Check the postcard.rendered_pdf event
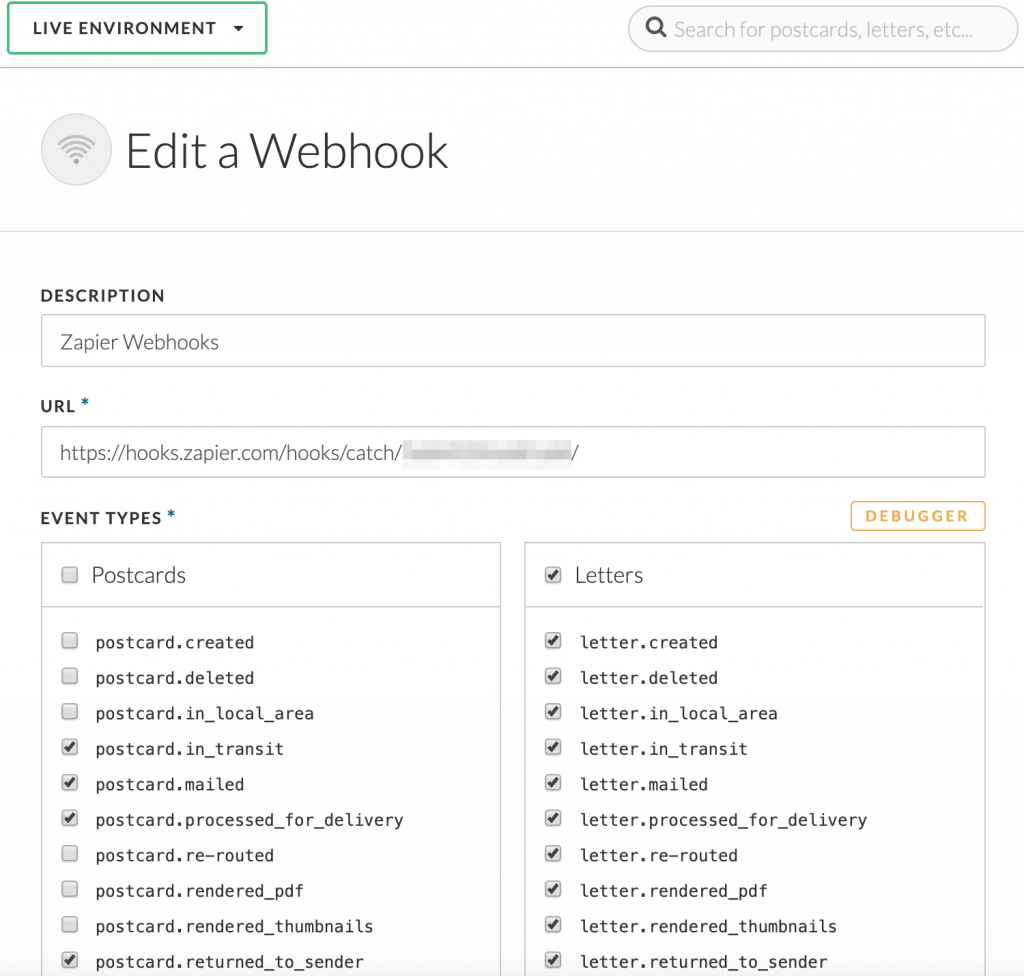 69,889
